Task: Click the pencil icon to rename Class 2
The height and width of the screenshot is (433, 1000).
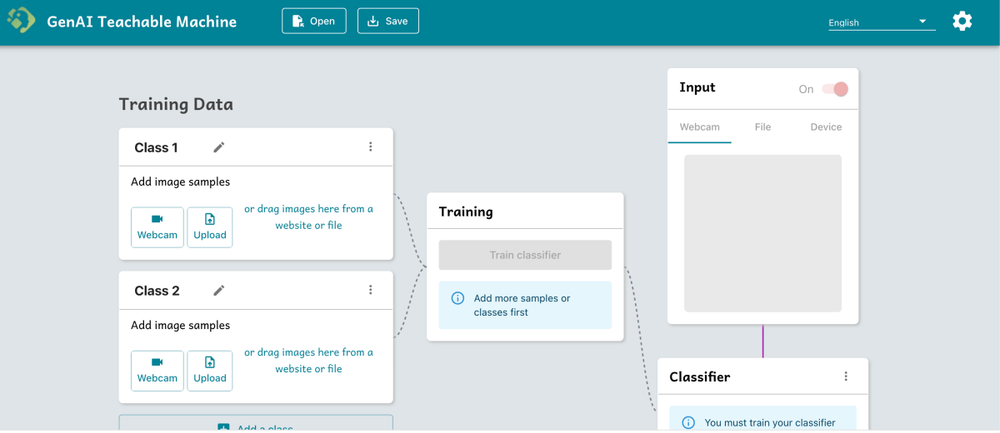Action: [x=219, y=290]
